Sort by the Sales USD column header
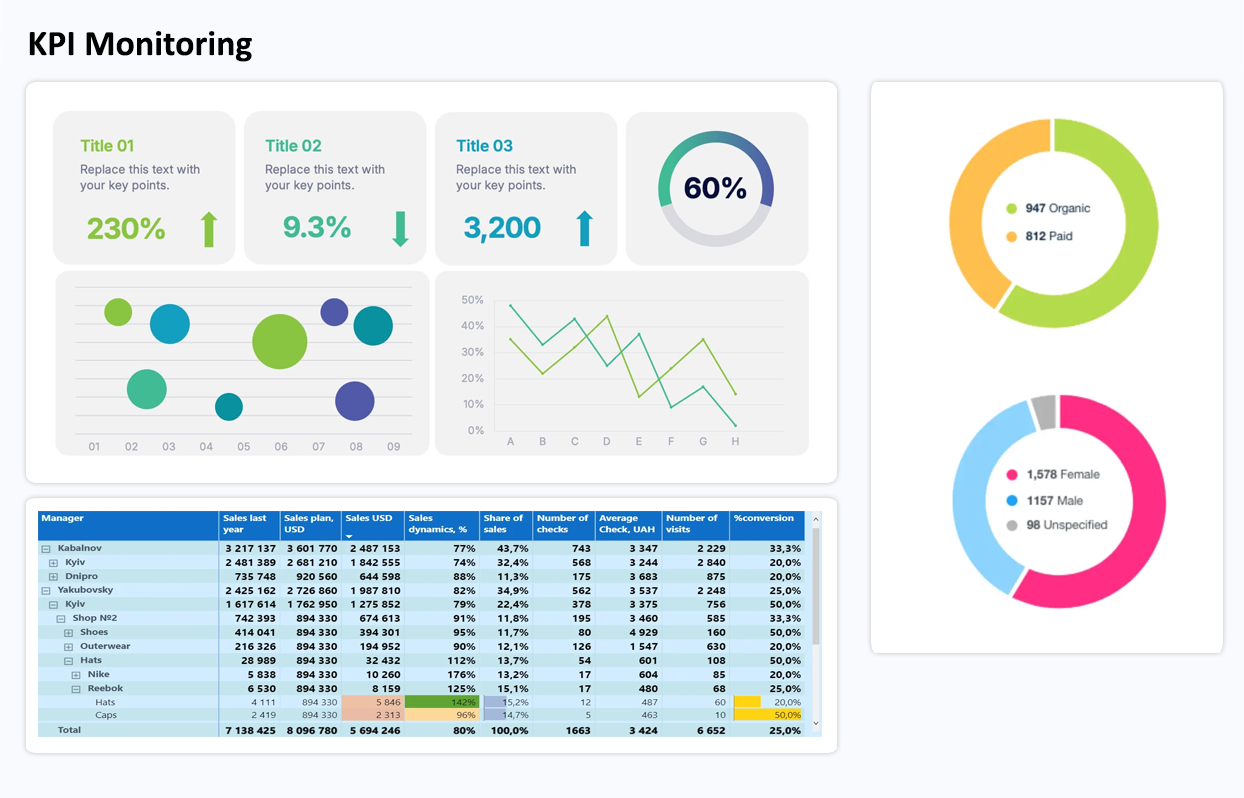The width and height of the screenshot is (1244, 798). tap(371, 525)
